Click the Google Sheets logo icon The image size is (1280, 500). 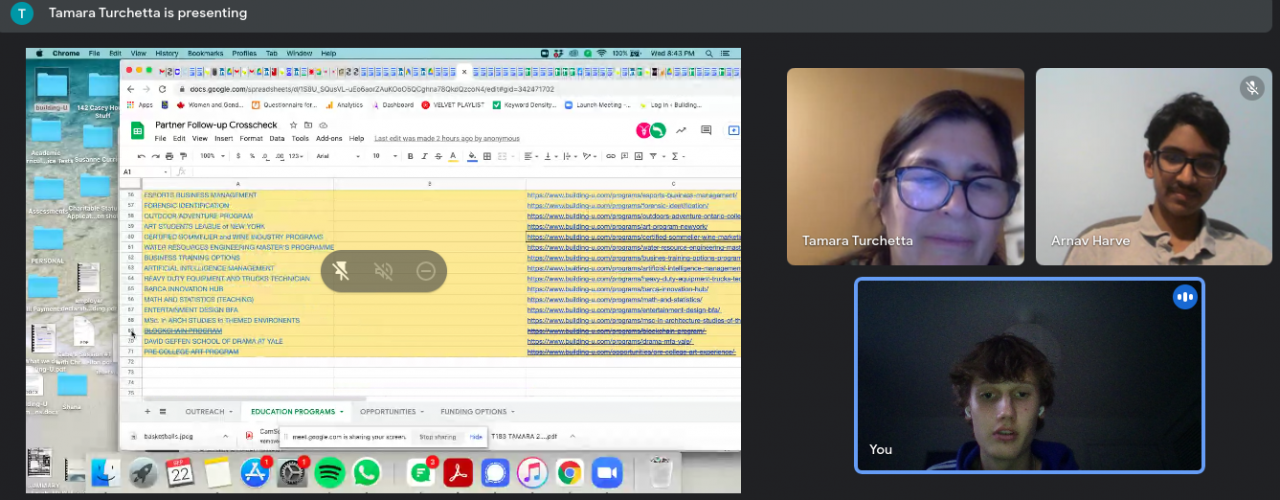click(138, 131)
